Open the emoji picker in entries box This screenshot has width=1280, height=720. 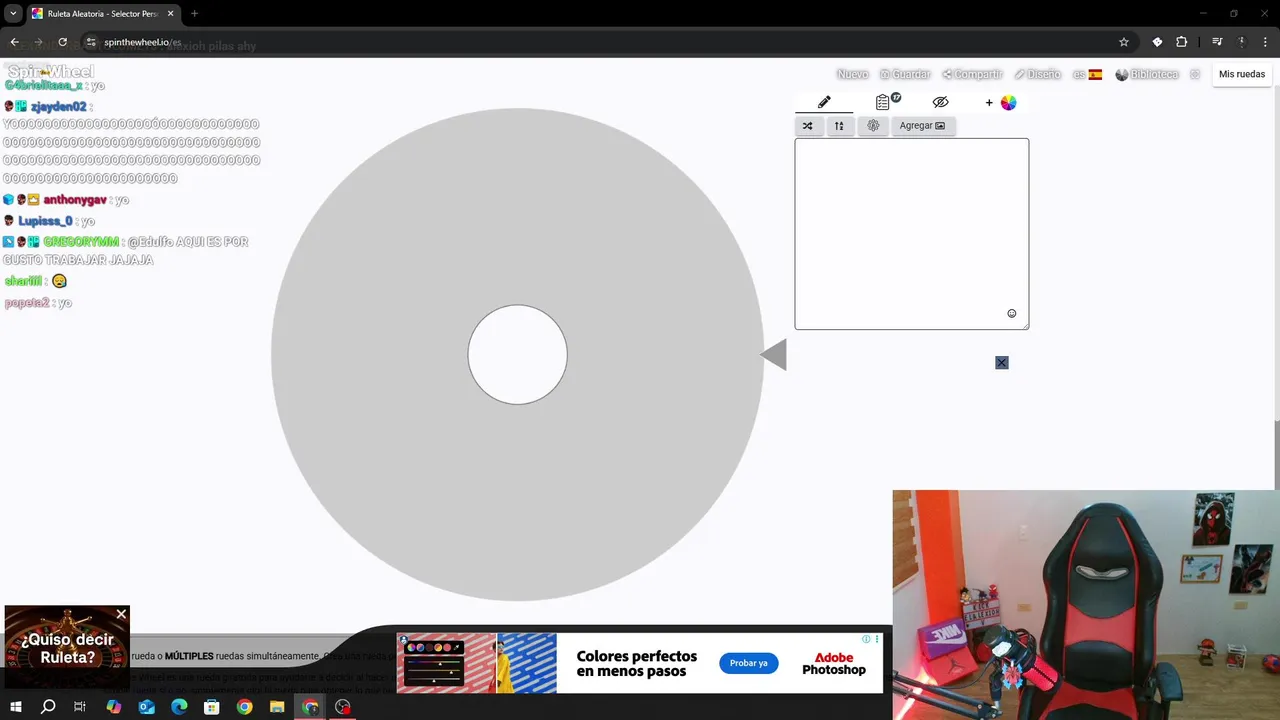[1011, 313]
